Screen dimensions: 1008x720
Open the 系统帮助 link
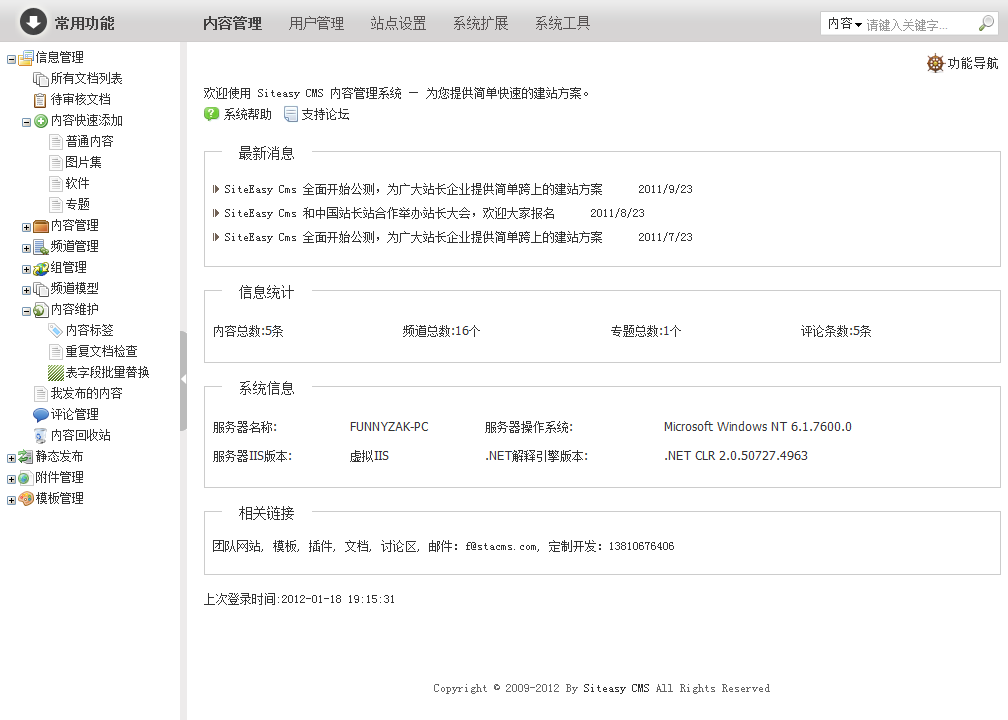[248, 114]
